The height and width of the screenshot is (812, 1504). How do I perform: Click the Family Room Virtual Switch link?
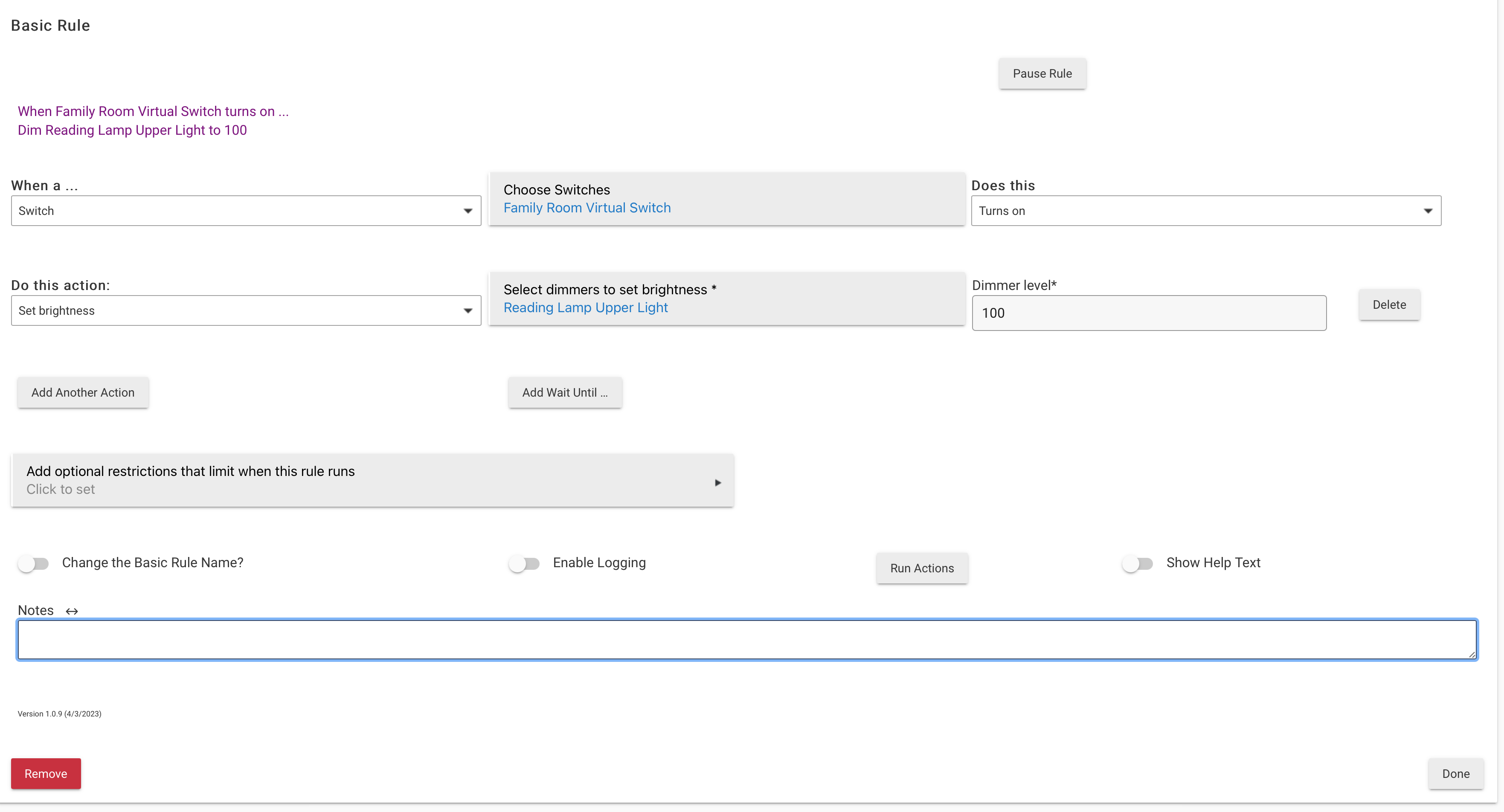pos(587,208)
